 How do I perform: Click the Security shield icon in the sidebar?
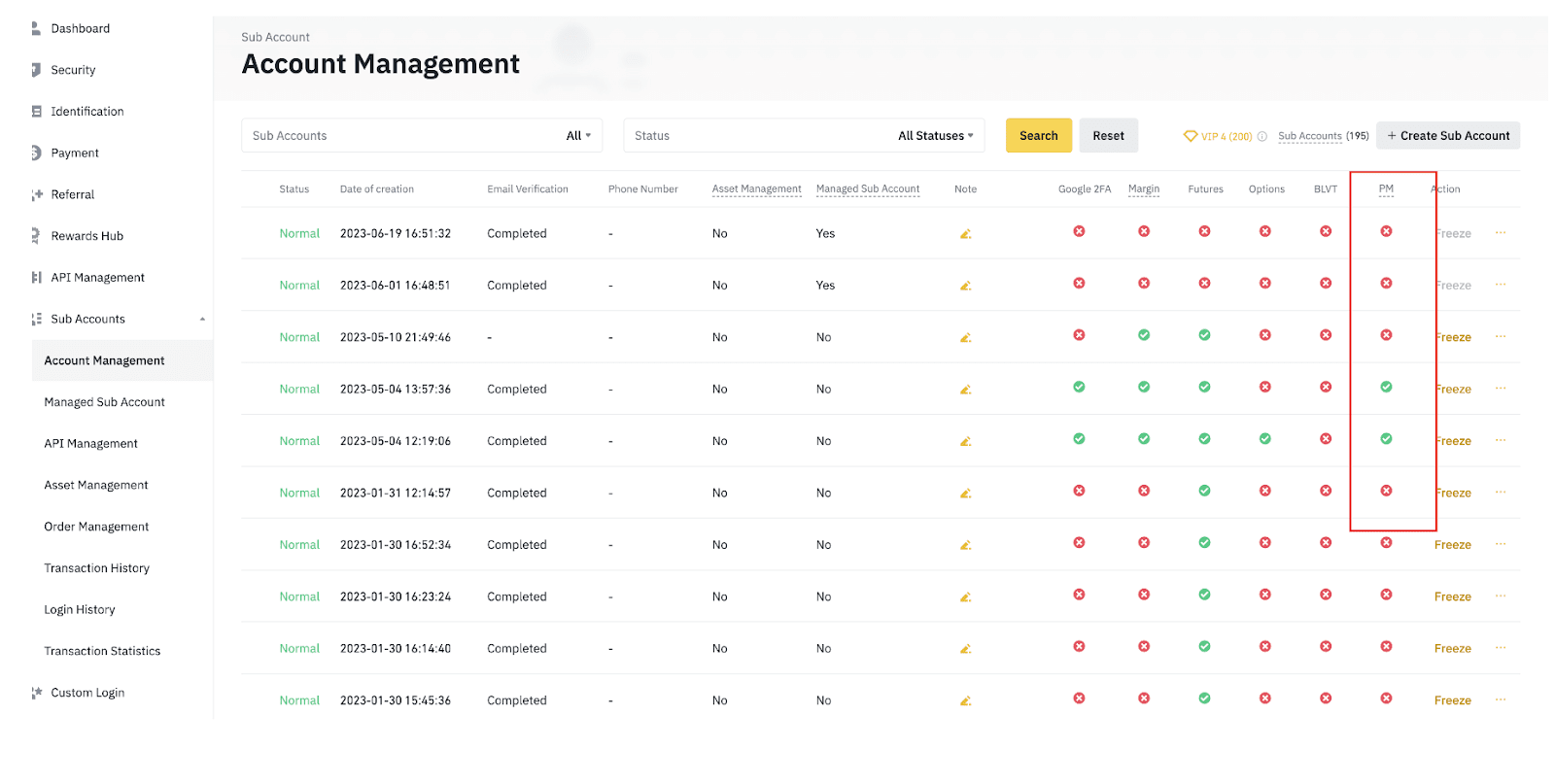tap(36, 70)
